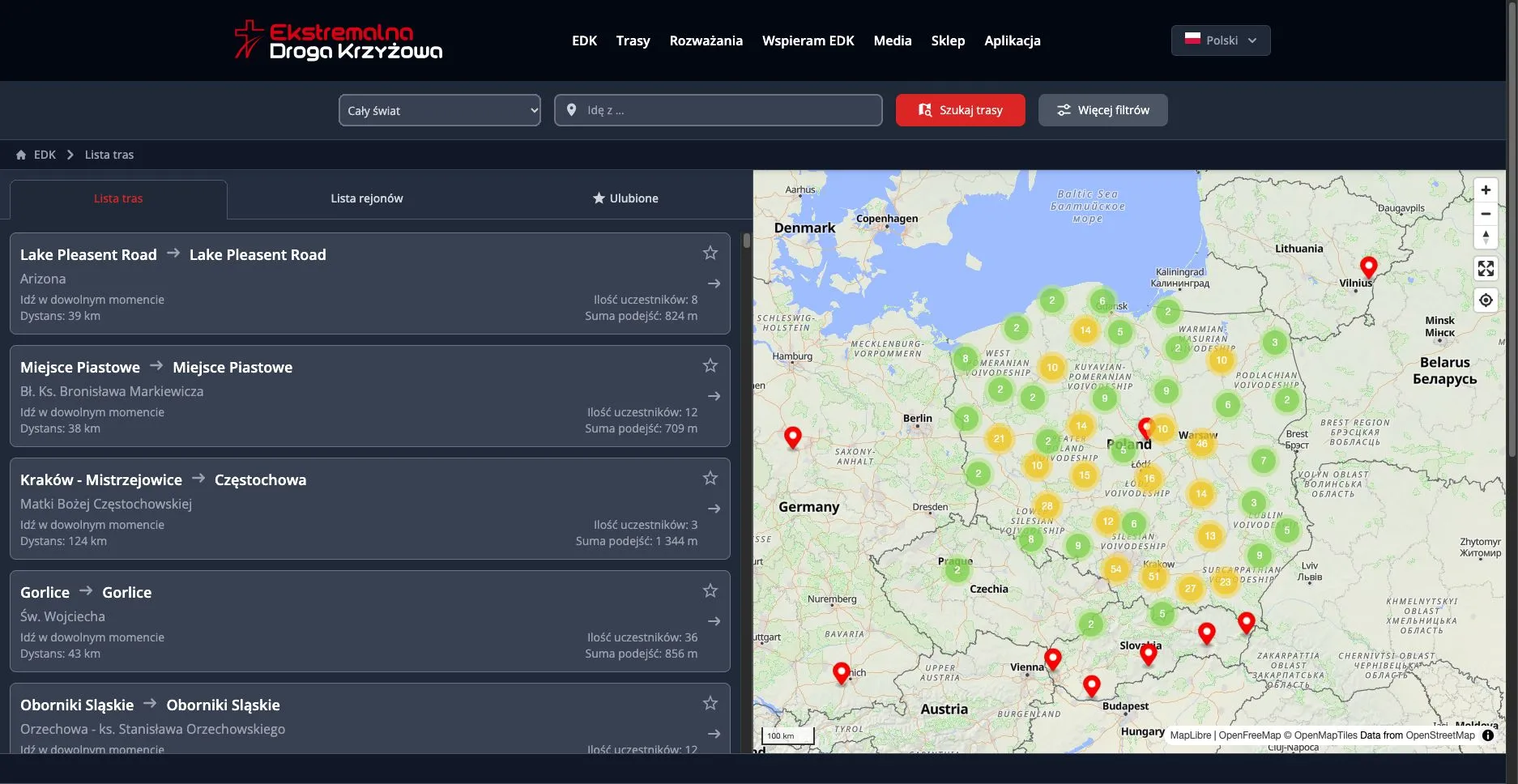Focus the 'Idę z ...' location field

(718, 110)
